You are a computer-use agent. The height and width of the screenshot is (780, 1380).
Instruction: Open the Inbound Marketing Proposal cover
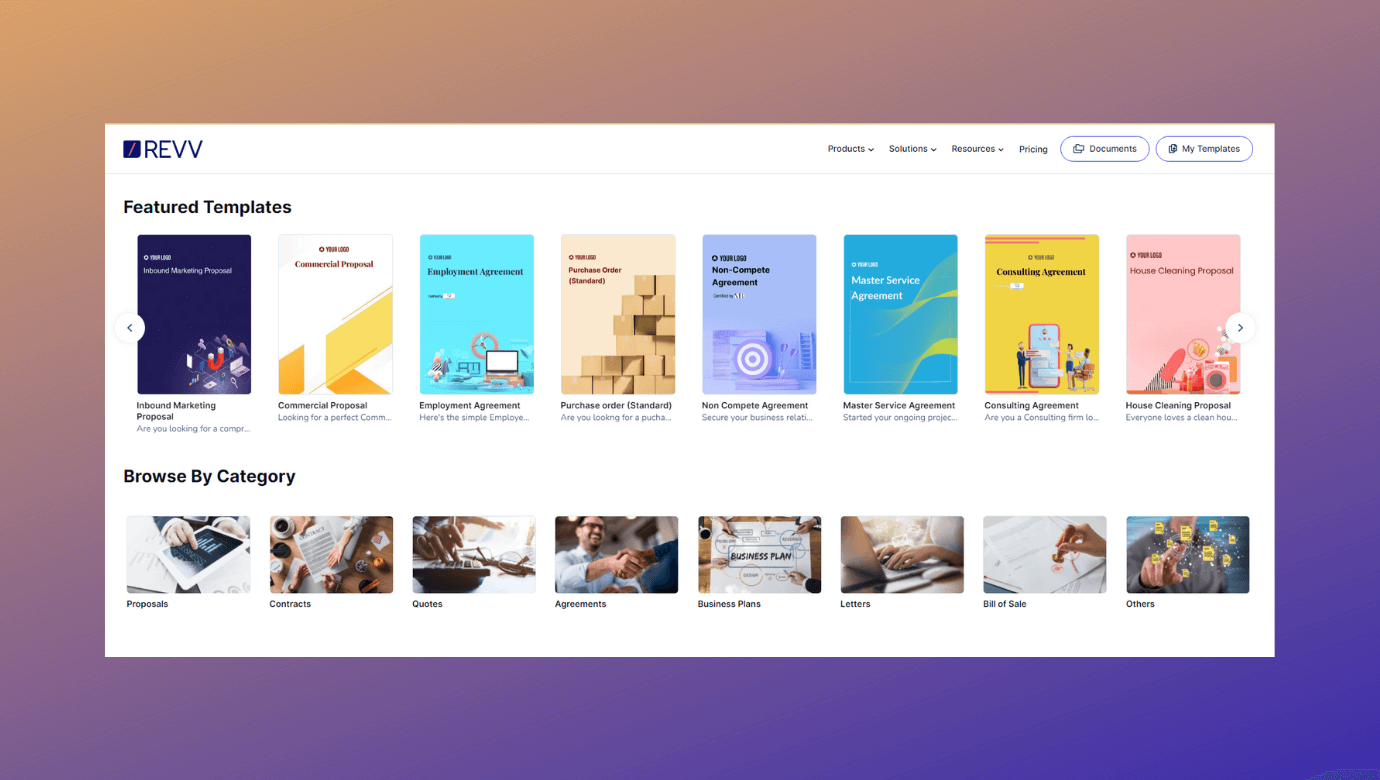point(194,314)
